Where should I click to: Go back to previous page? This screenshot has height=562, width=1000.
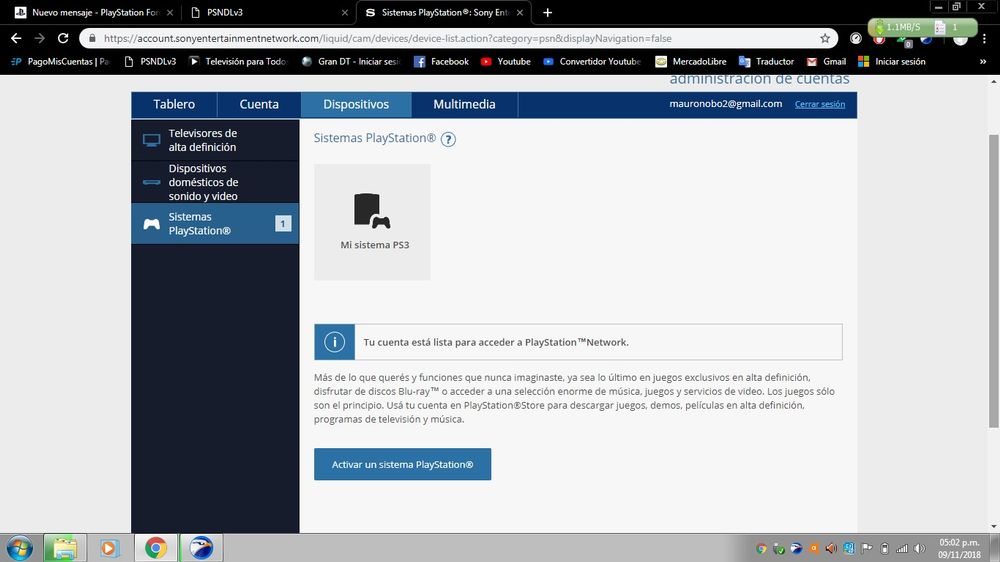coord(16,38)
